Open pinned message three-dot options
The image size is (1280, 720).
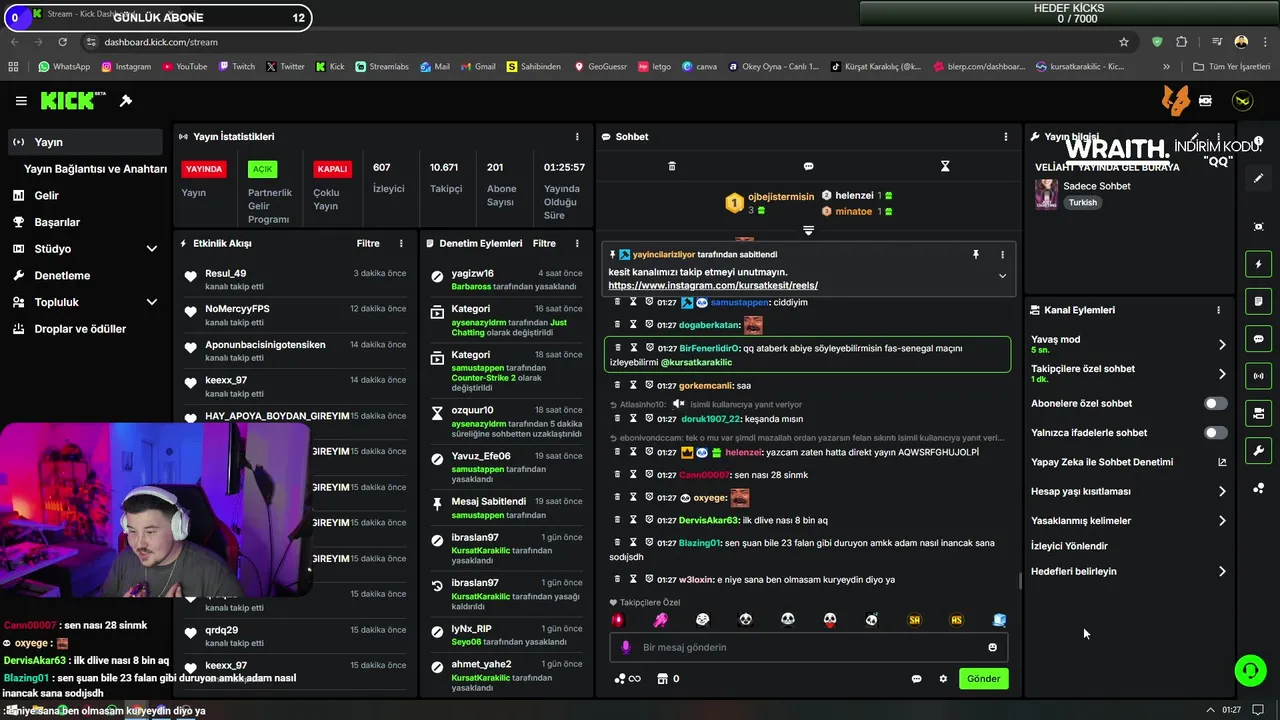pos(1002,255)
